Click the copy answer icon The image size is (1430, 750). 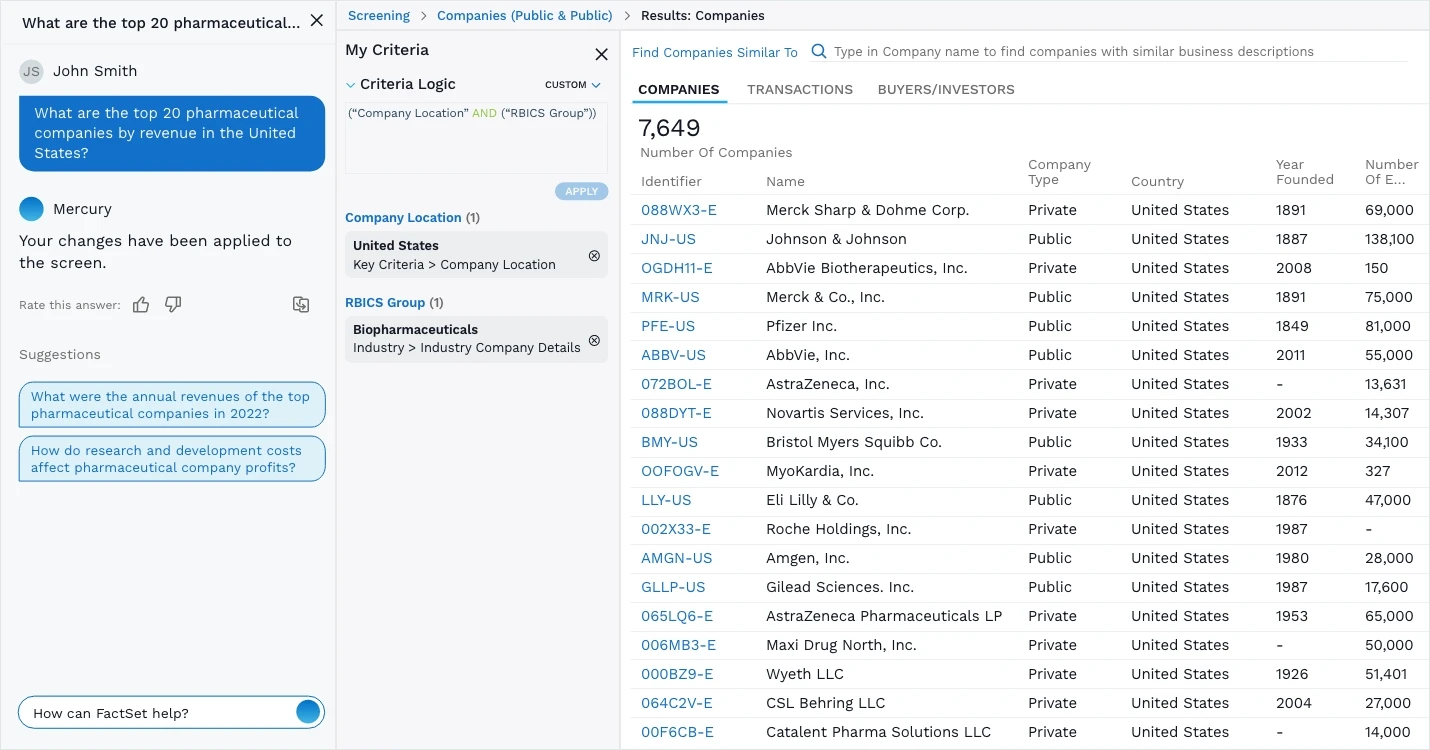[300, 304]
